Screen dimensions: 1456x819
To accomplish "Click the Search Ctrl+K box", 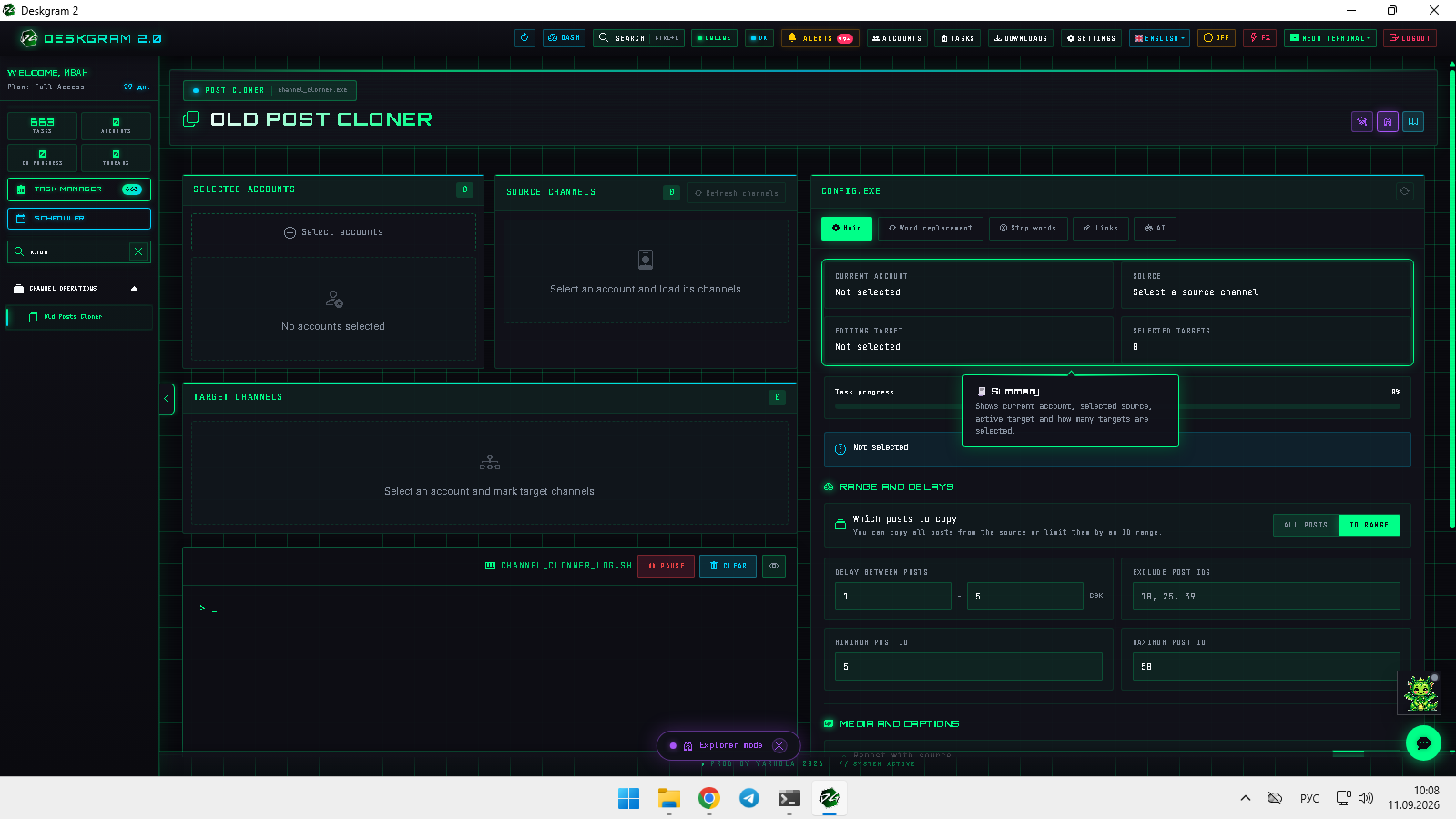I will click(638, 38).
